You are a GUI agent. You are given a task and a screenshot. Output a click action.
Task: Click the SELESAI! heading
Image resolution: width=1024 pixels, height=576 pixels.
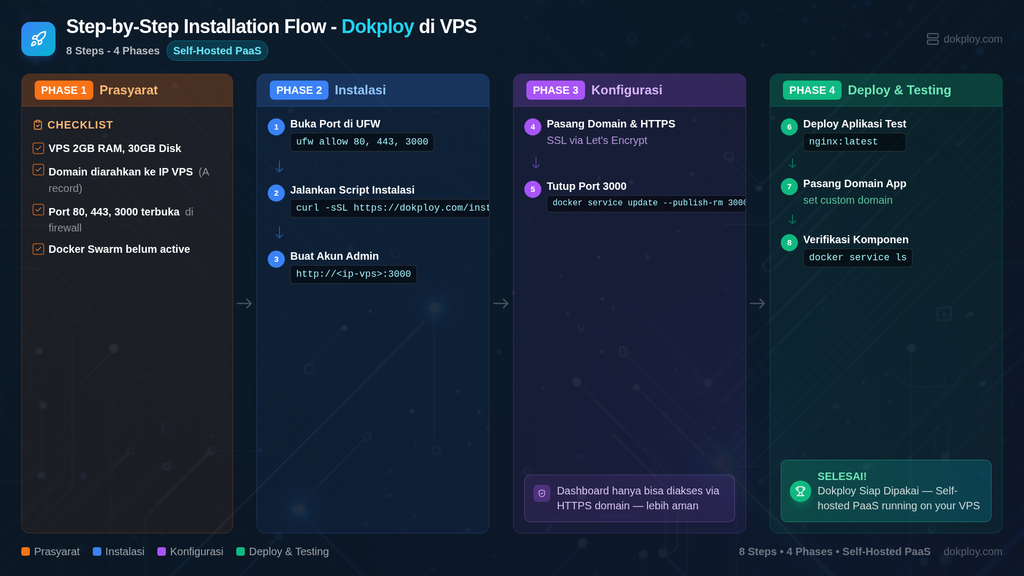point(842,477)
